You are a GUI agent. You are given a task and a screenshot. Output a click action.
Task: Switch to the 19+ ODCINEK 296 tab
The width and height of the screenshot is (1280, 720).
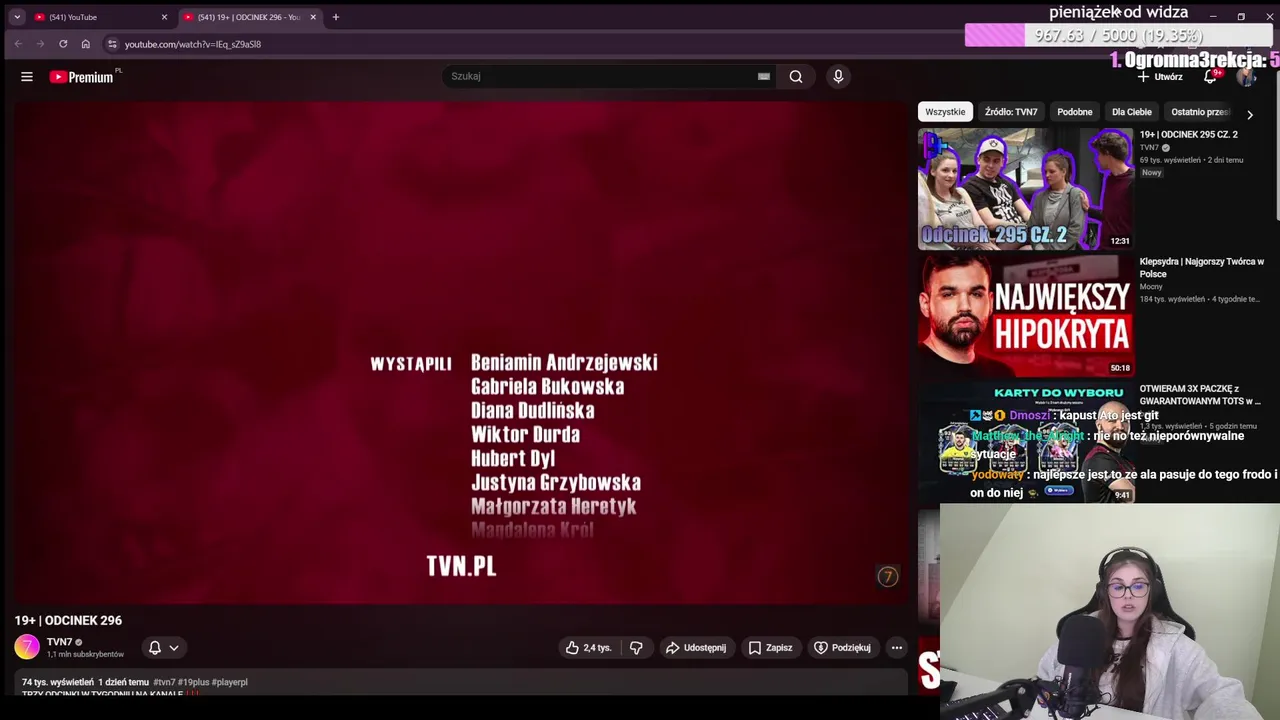click(249, 17)
